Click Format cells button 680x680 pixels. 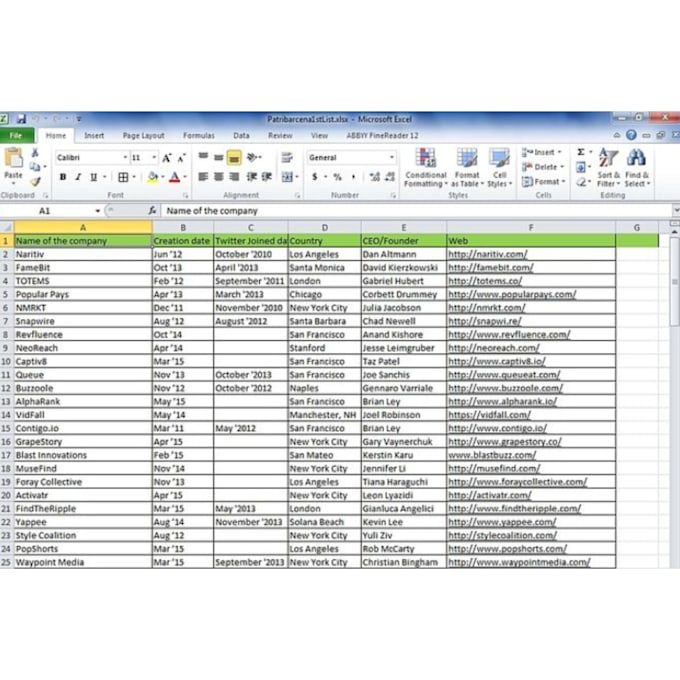(543, 182)
